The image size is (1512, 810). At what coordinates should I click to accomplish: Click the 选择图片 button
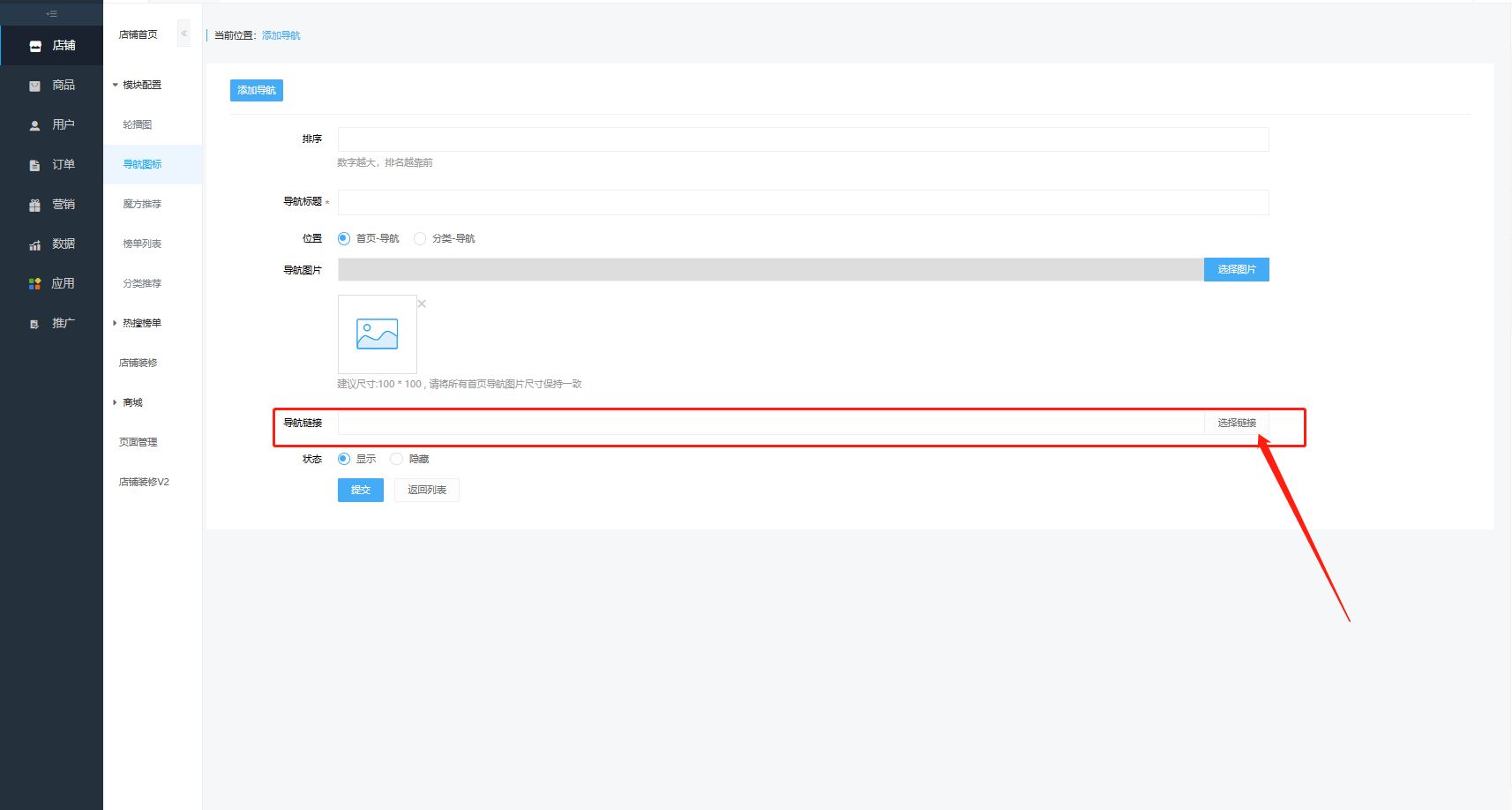[x=1237, y=269]
